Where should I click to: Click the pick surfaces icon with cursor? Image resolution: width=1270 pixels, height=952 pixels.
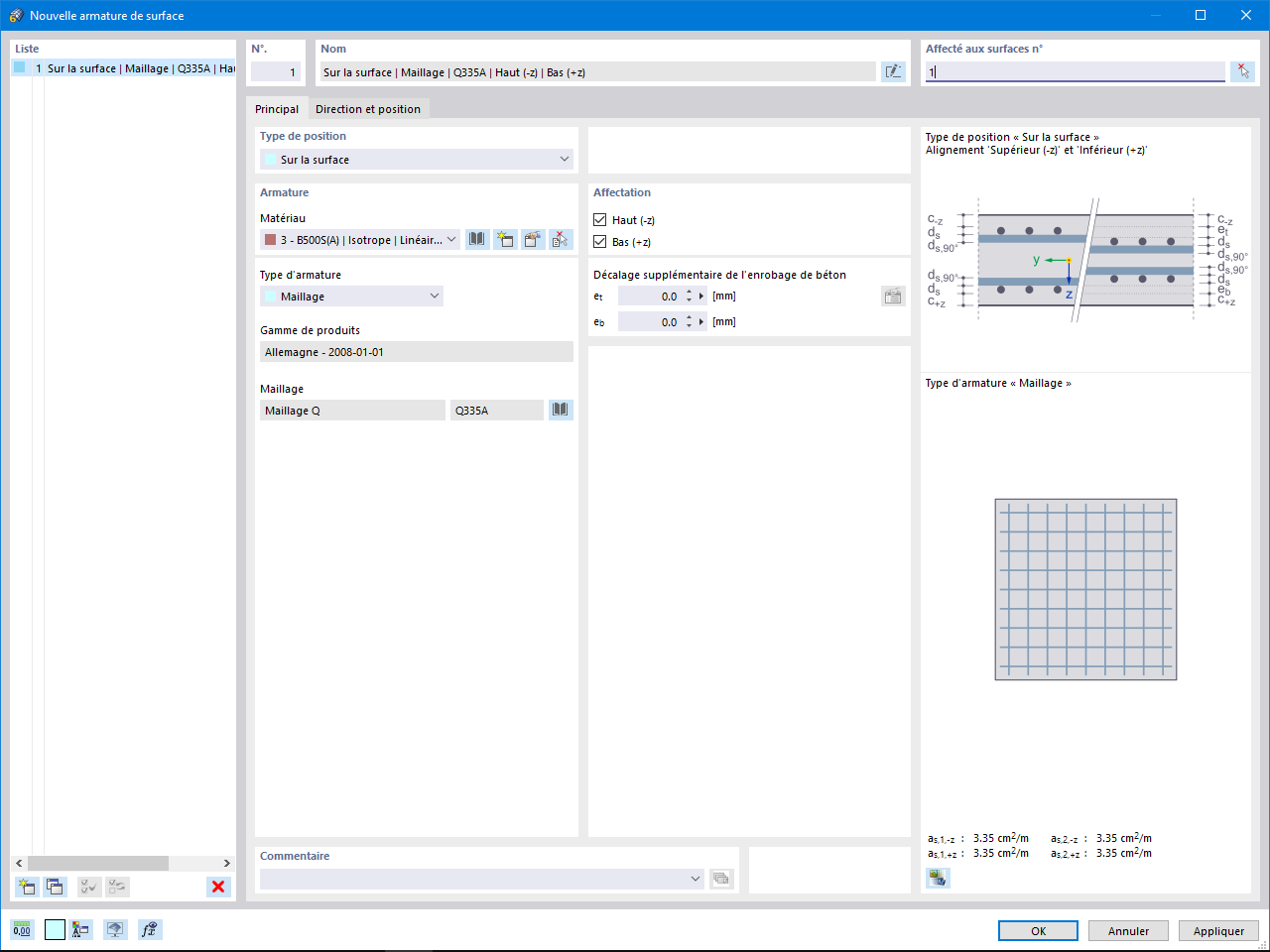[x=1242, y=71]
